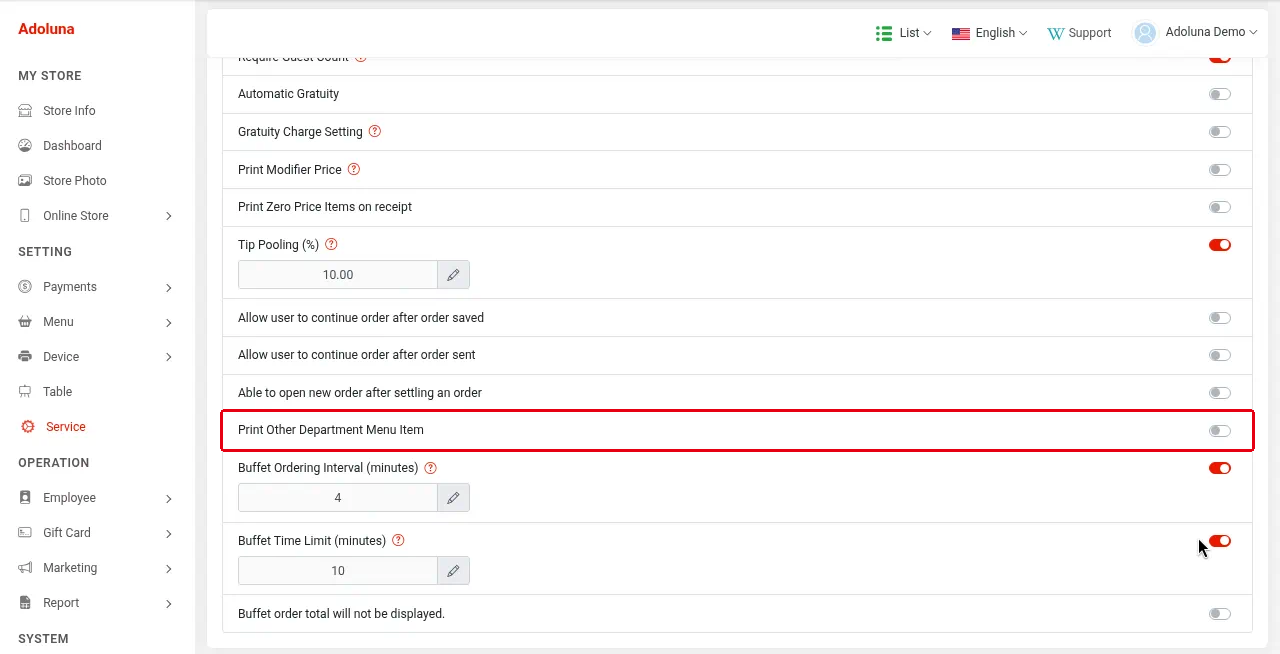
Task: Open the English language dropdown
Action: pyautogui.click(x=990, y=33)
